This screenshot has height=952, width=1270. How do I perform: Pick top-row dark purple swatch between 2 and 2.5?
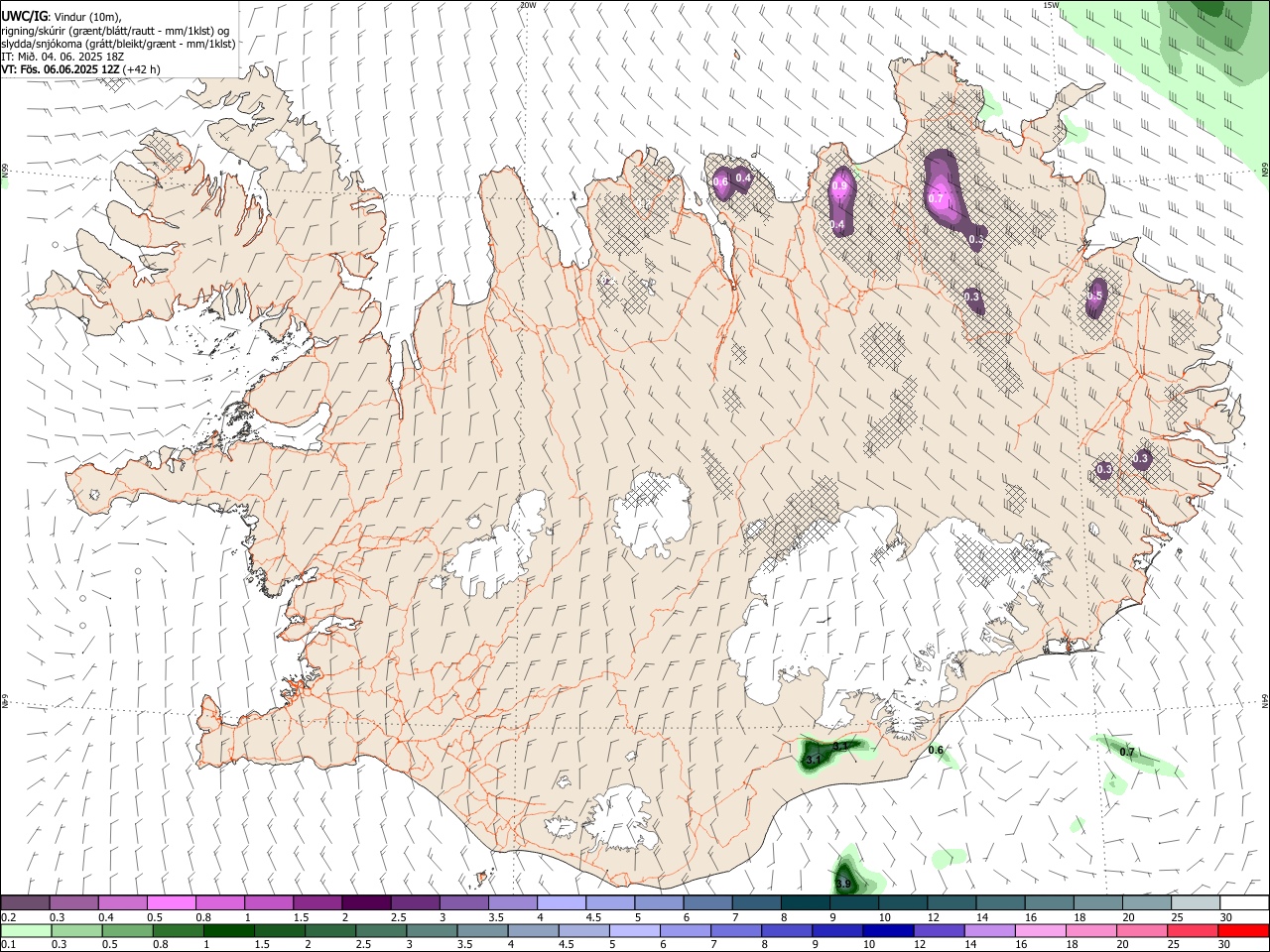pos(365,902)
